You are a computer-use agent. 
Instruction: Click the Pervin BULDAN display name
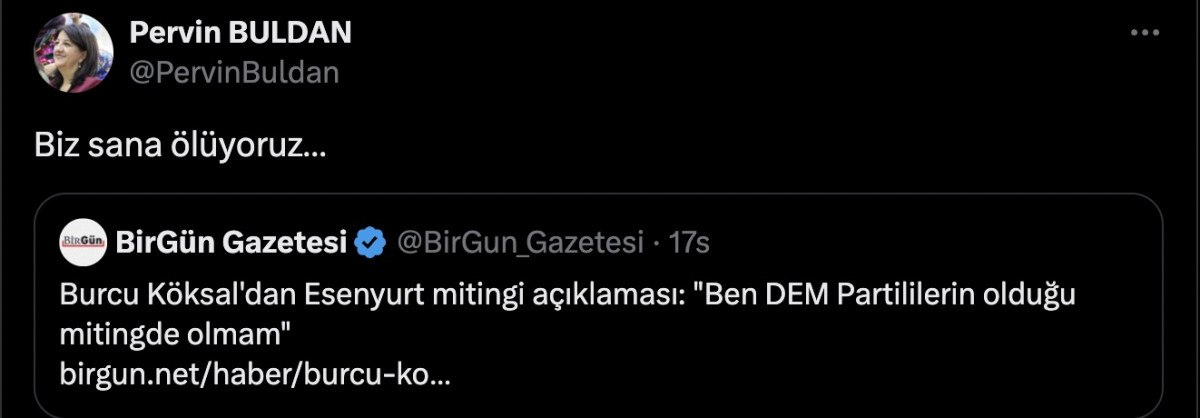240,33
